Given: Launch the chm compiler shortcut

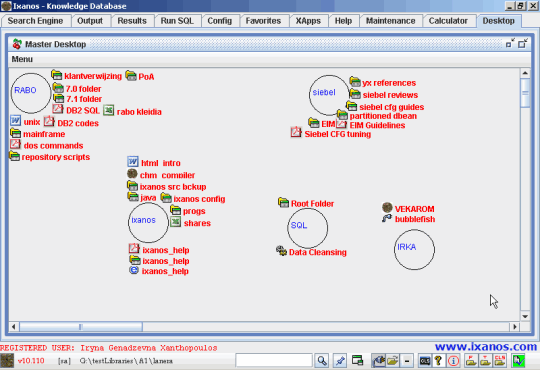Looking at the screenshot, I should (x=161, y=175).
